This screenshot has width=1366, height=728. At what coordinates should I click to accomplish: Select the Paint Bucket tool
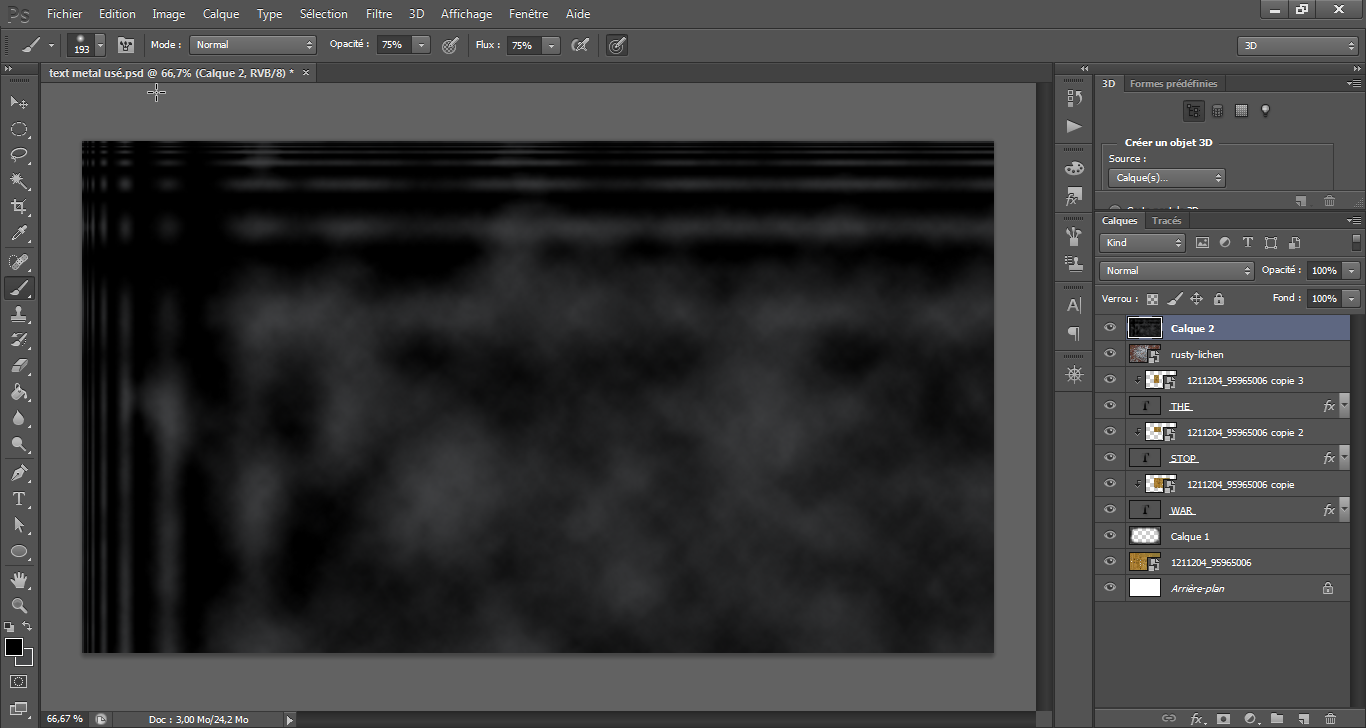(19, 392)
